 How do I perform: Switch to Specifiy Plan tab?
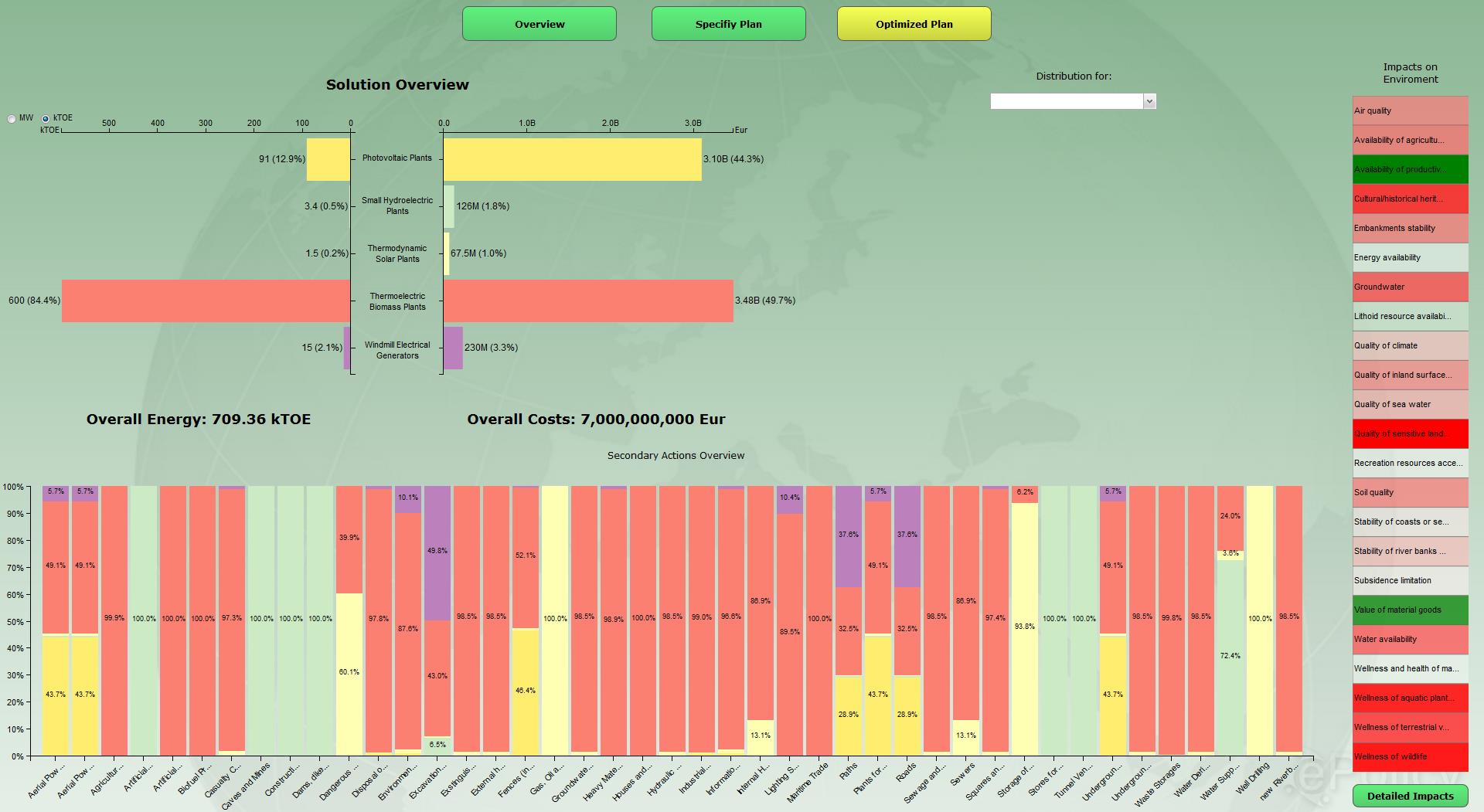coord(729,24)
